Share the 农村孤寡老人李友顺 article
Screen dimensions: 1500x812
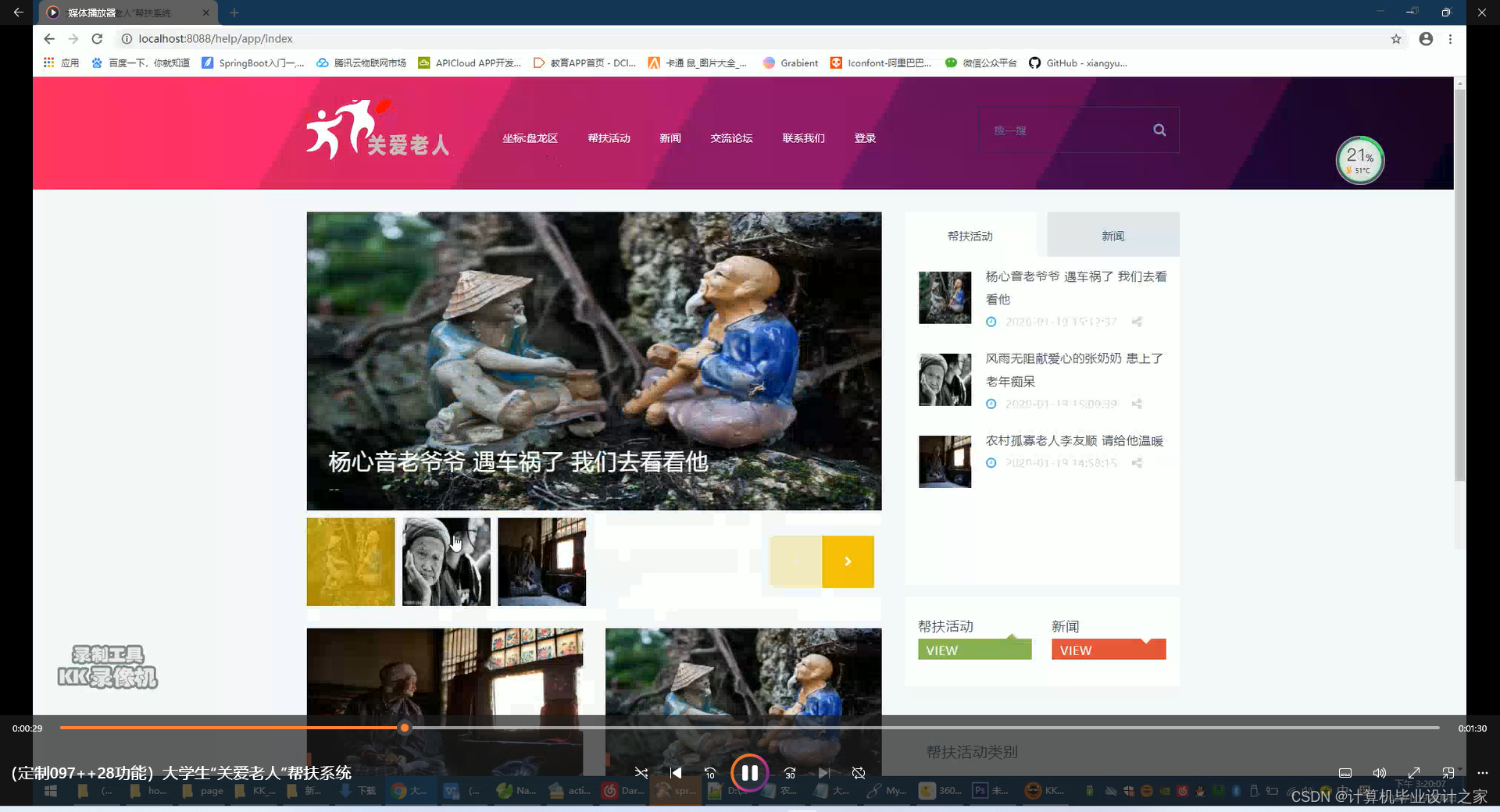1137,463
